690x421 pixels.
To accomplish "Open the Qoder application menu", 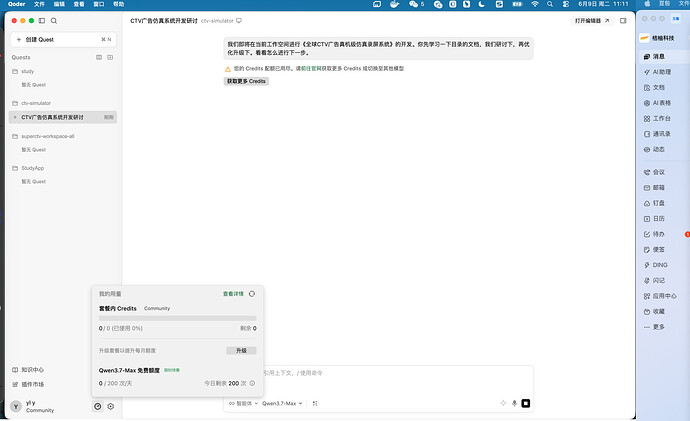I will pyautogui.click(x=17, y=4).
